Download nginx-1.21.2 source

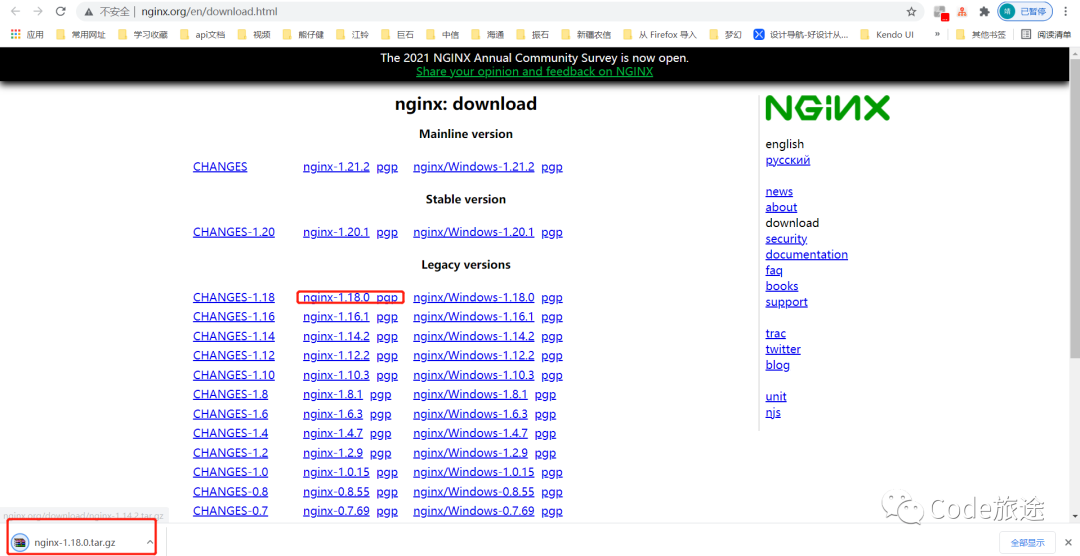pyautogui.click(x=336, y=167)
